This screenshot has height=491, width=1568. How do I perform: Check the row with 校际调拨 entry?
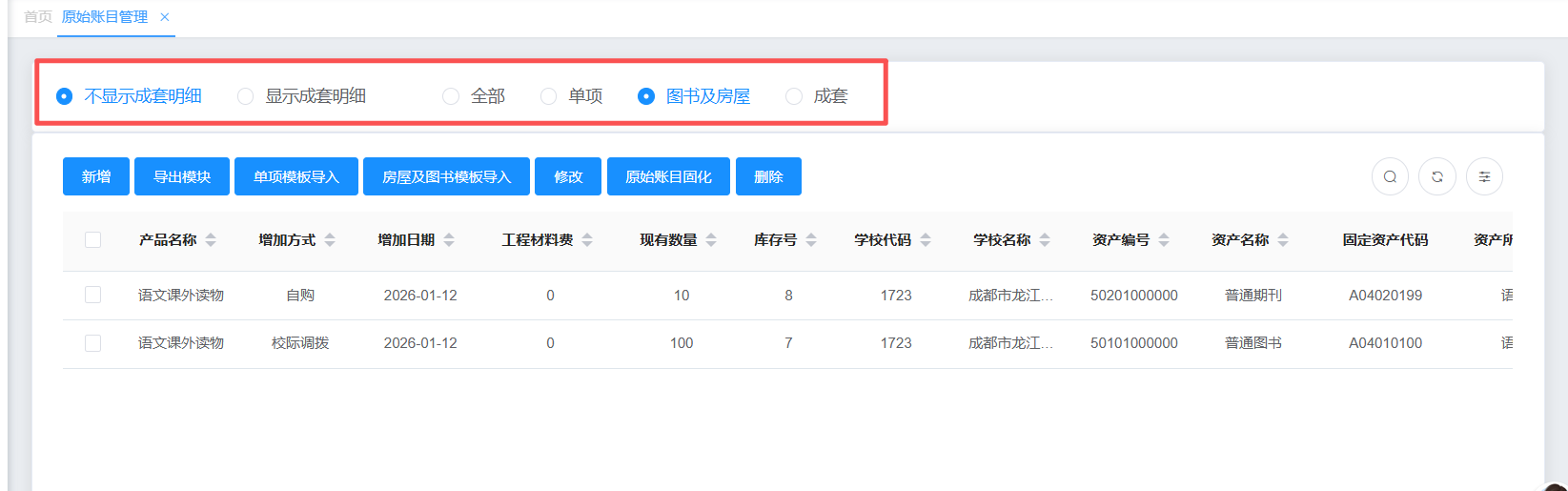click(x=92, y=343)
